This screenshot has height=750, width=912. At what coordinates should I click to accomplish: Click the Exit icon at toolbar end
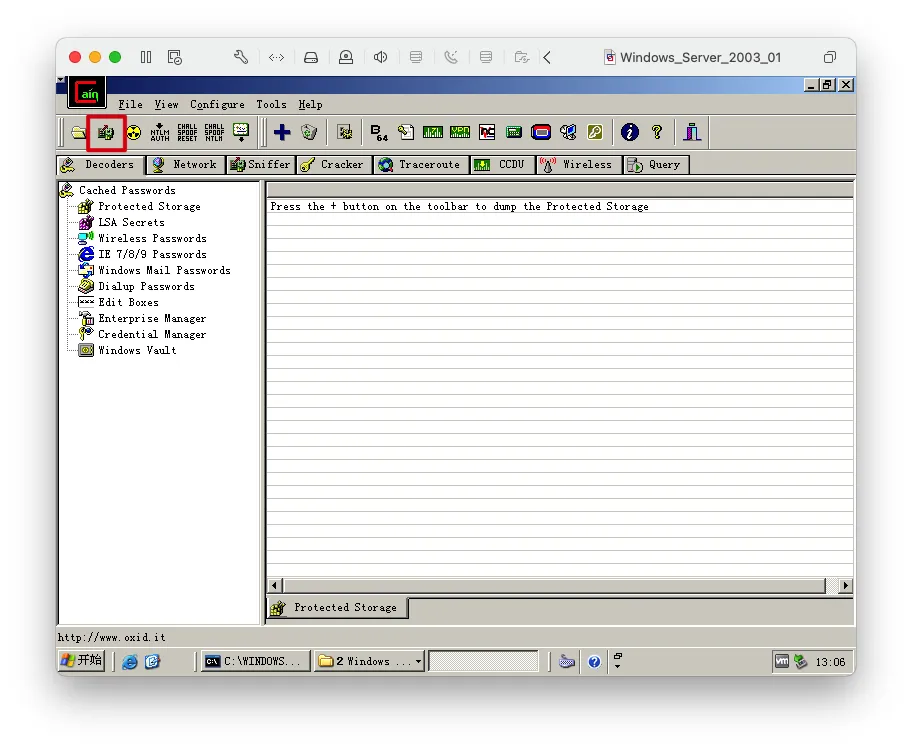[x=692, y=133]
